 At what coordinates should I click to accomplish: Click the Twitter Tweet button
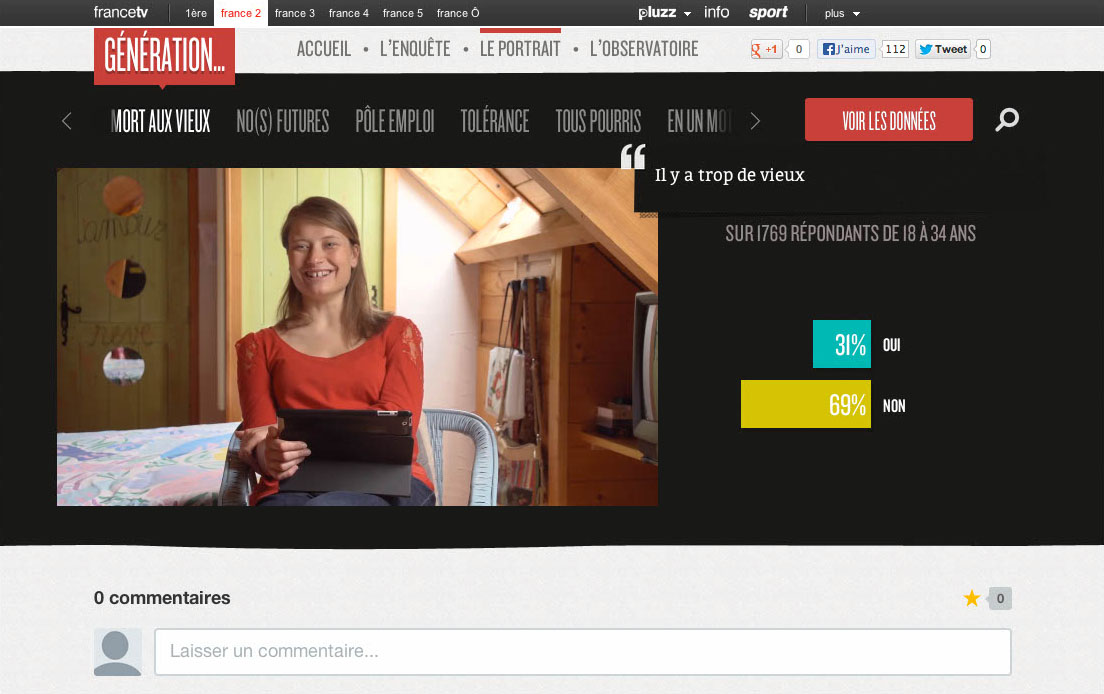(943, 49)
